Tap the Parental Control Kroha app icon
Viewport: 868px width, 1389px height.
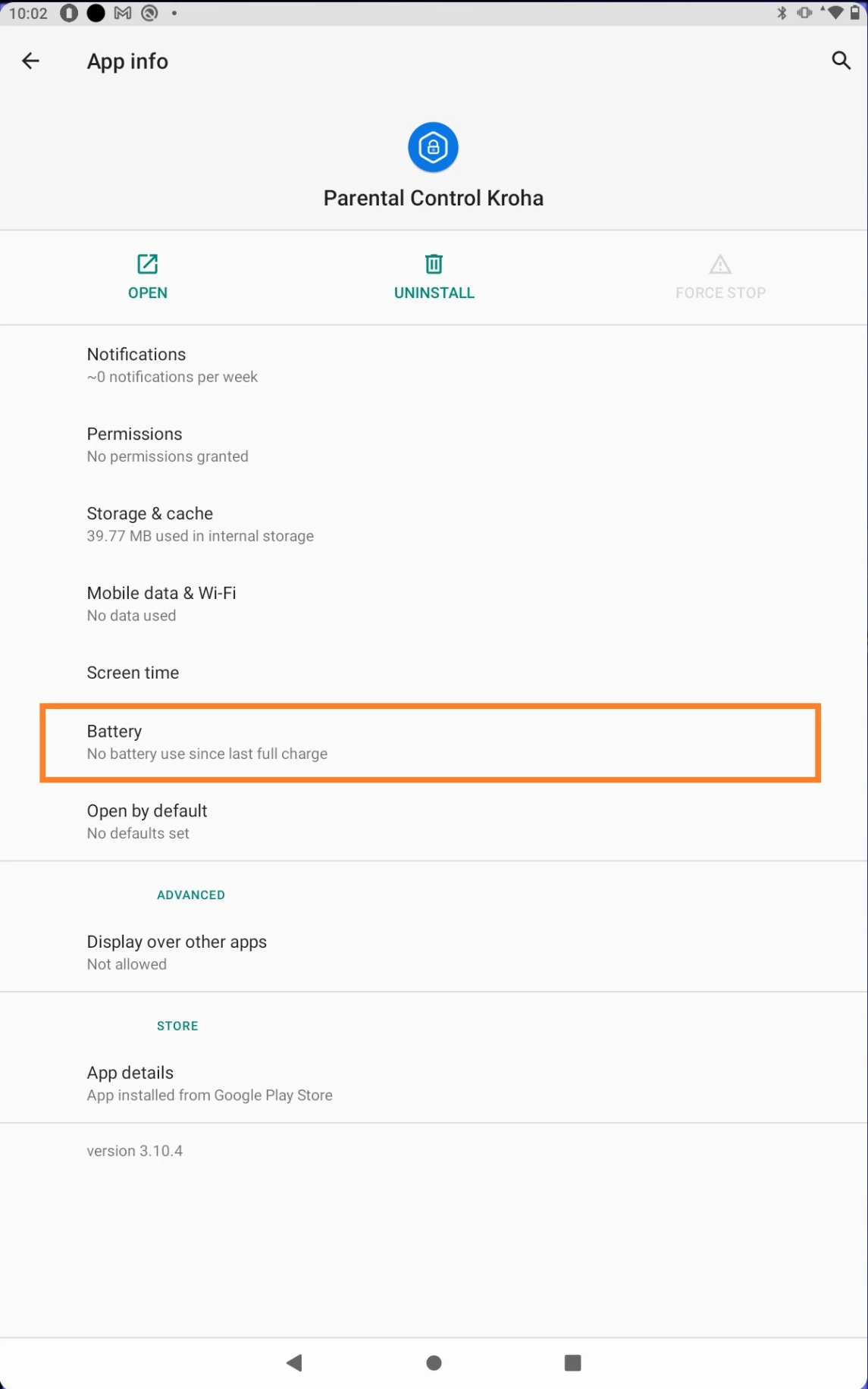coord(433,147)
